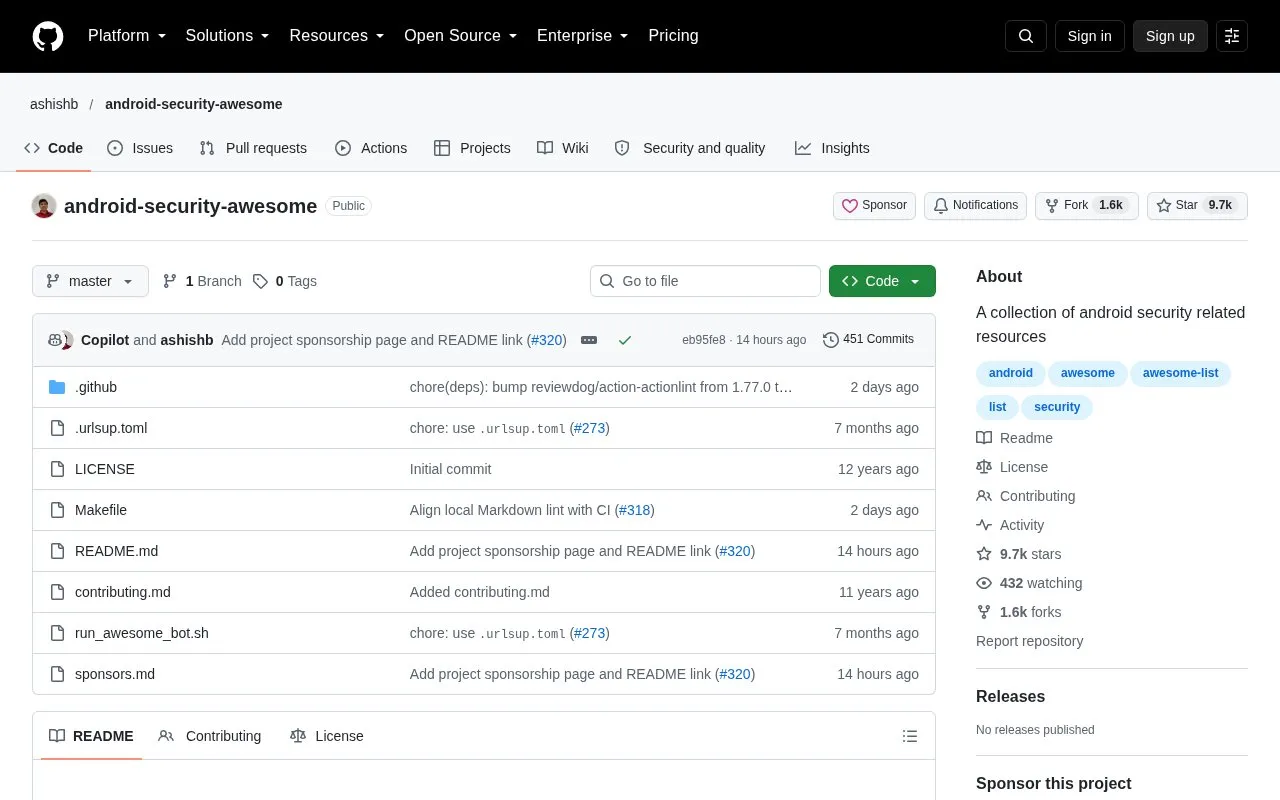Open the 451 Commits history
This screenshot has height=800, width=1280.
click(x=868, y=340)
